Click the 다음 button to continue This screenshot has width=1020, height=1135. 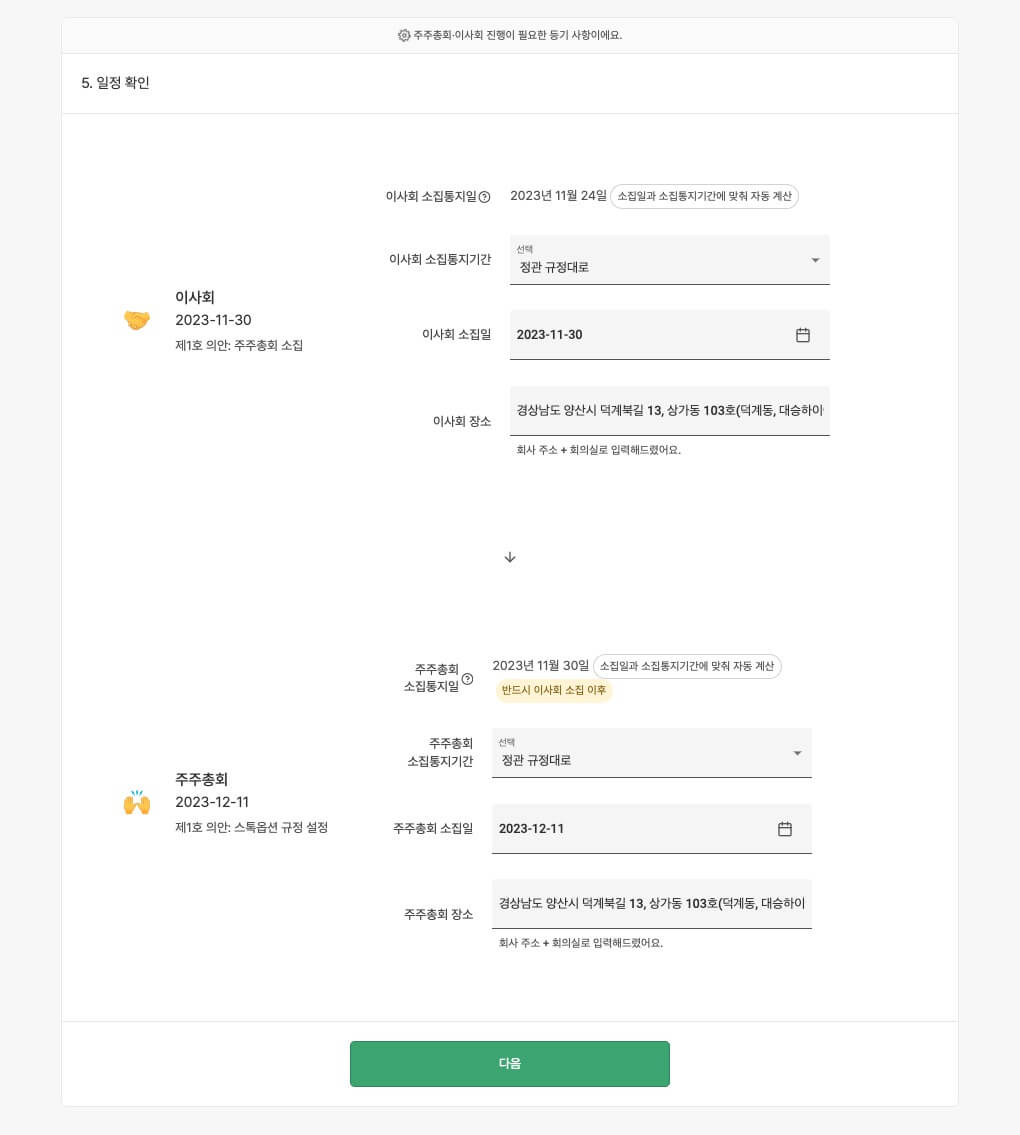pyautogui.click(x=510, y=1063)
